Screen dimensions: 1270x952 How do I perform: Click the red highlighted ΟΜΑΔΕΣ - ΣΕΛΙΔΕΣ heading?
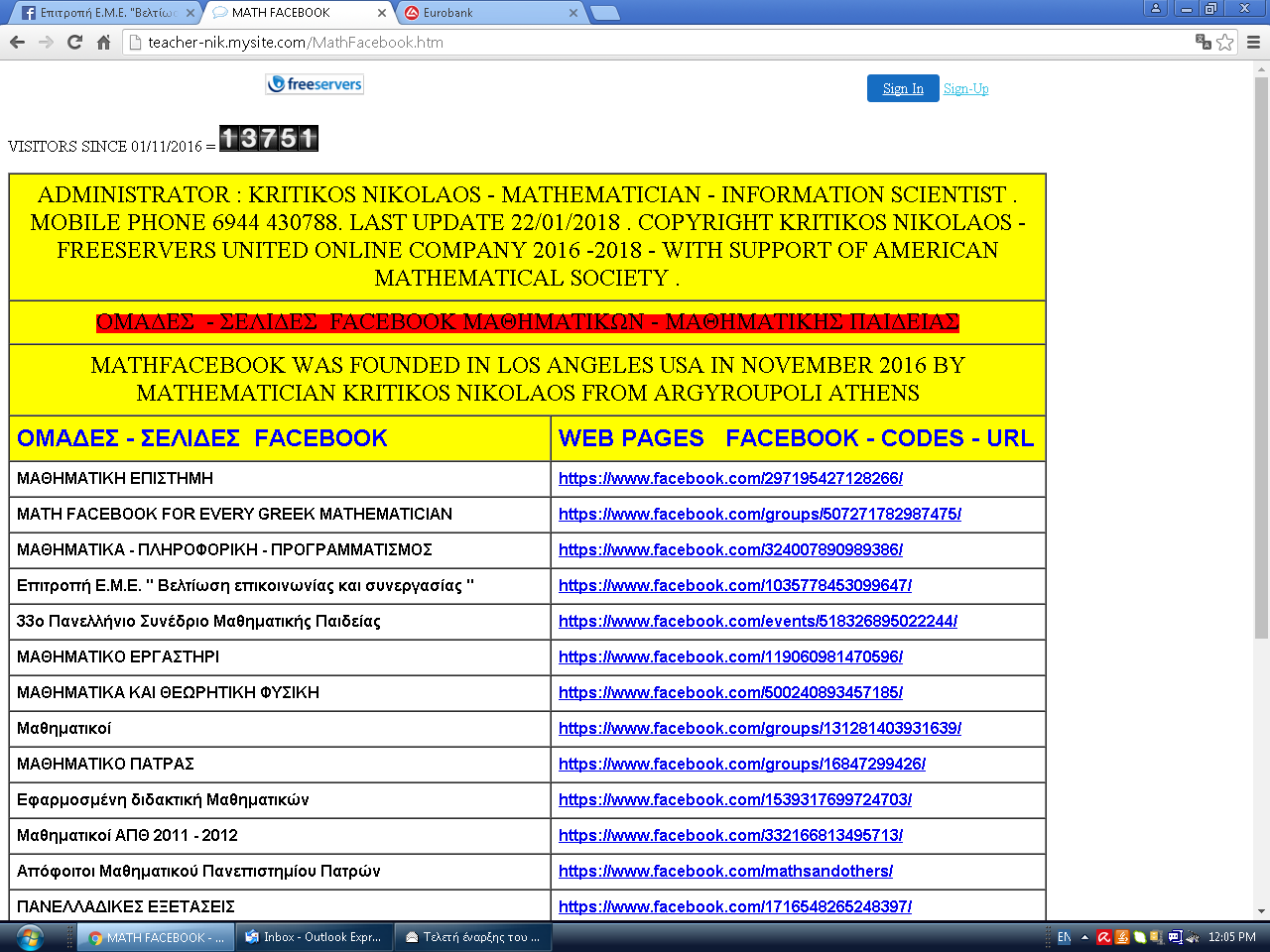(x=528, y=321)
